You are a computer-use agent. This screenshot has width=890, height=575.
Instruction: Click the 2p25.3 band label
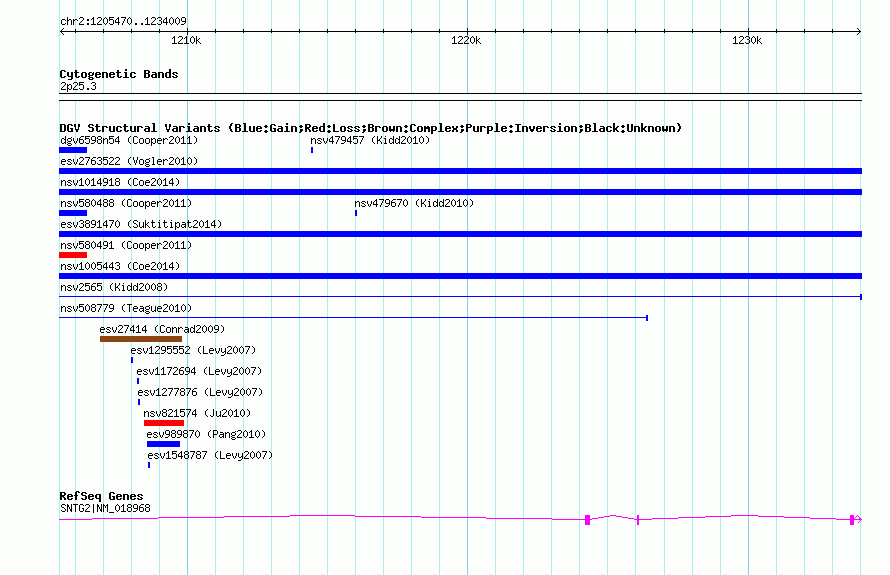[x=78, y=86]
